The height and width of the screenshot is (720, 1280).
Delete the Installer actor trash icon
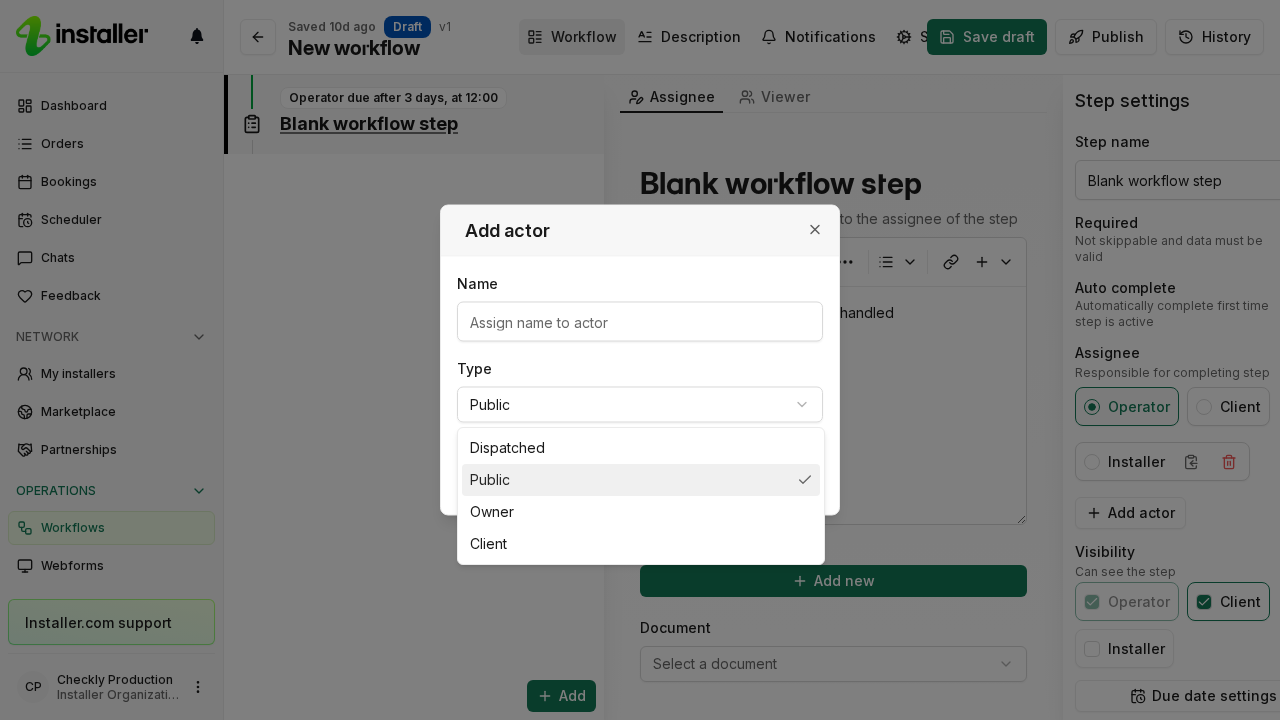[x=1229, y=462]
